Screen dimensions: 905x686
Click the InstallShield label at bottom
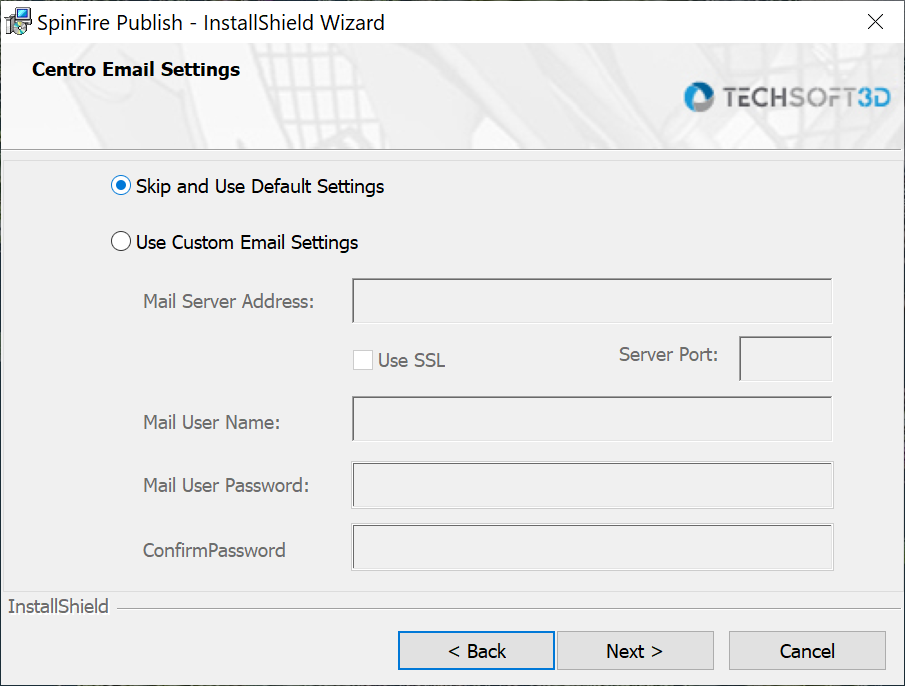pyautogui.click(x=58, y=607)
